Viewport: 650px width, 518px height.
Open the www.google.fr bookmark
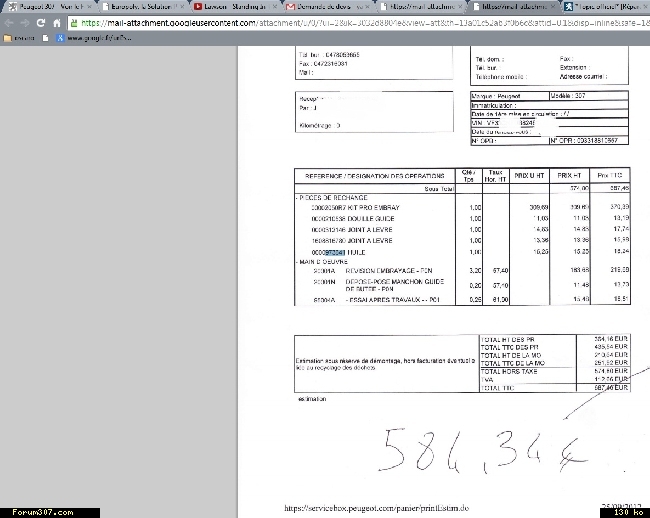95,38
